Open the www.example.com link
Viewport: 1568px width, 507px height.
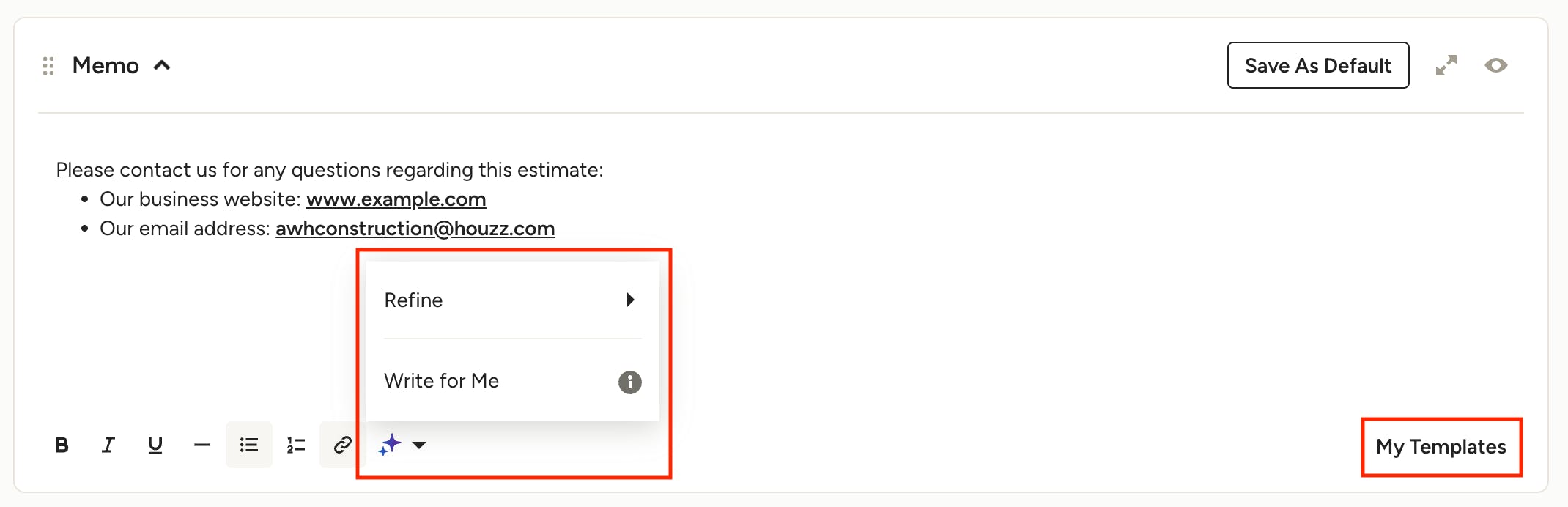[396, 199]
